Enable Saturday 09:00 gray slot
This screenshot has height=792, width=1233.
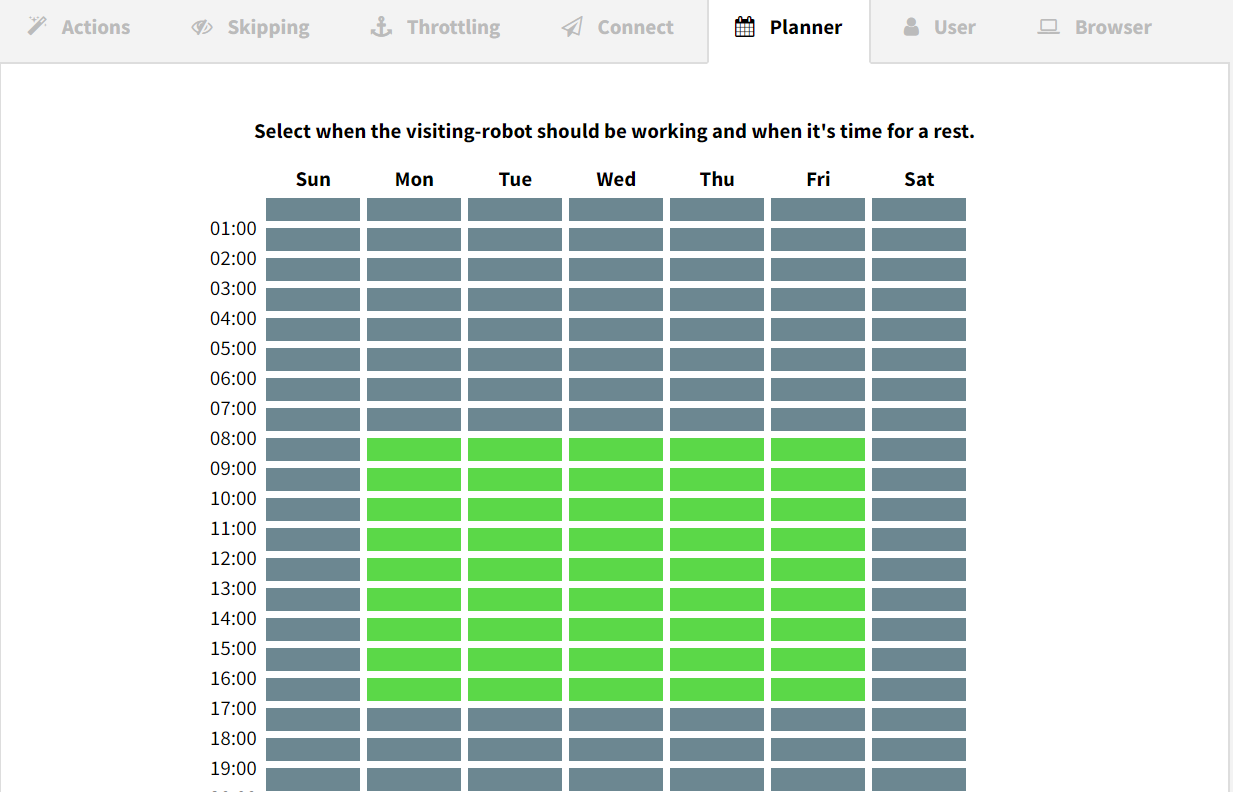click(919, 479)
